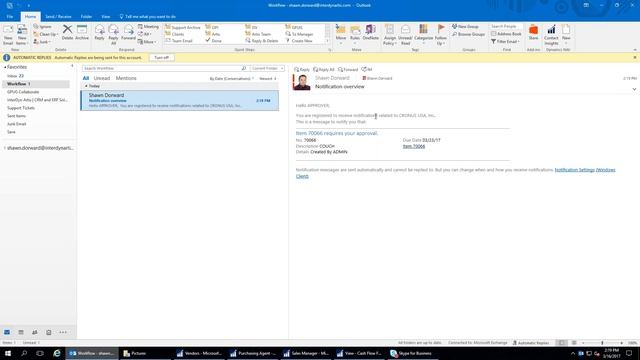Click Reply in the reading pane
Screen dimensions: 640x360
pos(302,69)
